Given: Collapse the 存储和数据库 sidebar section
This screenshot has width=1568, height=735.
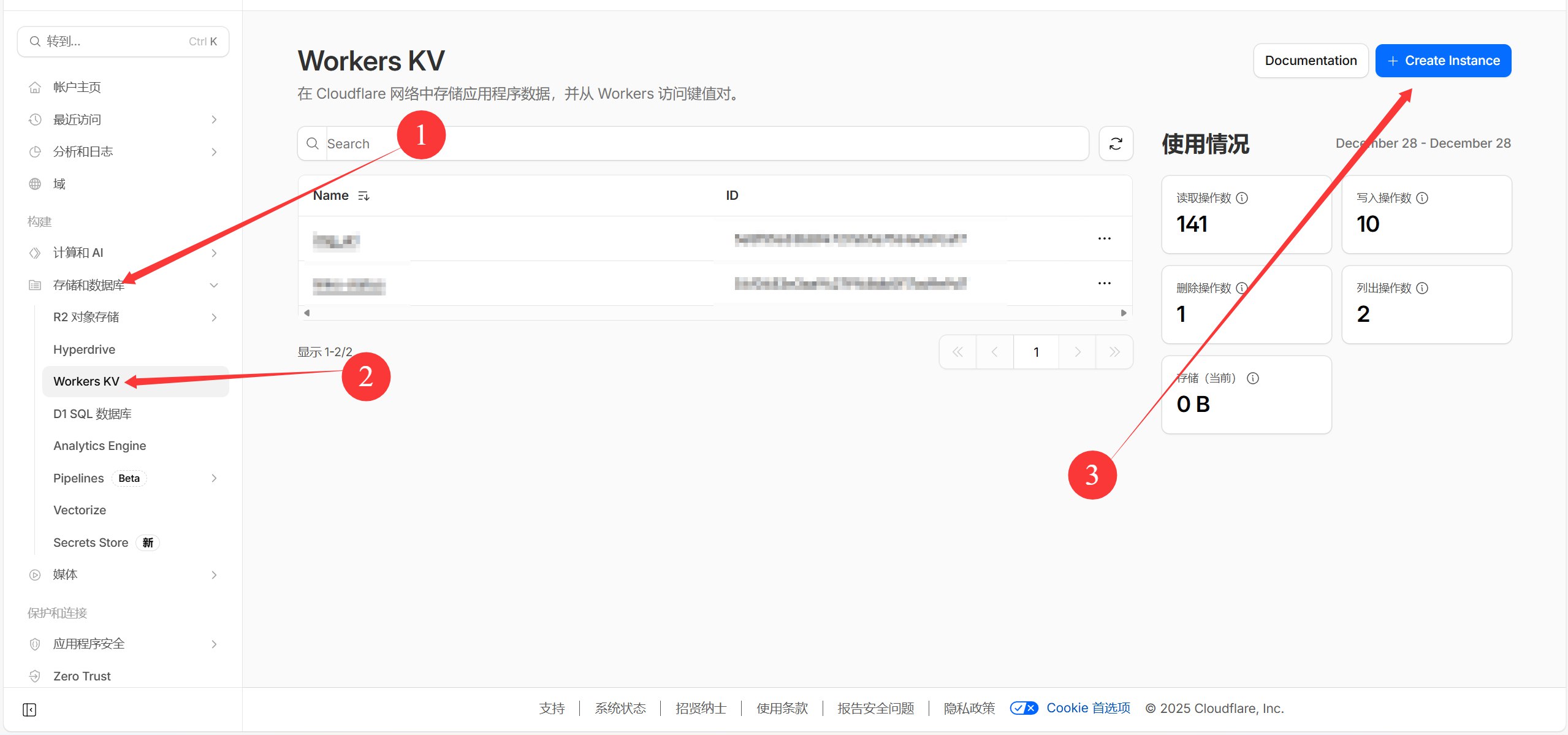Looking at the screenshot, I should pos(214,285).
